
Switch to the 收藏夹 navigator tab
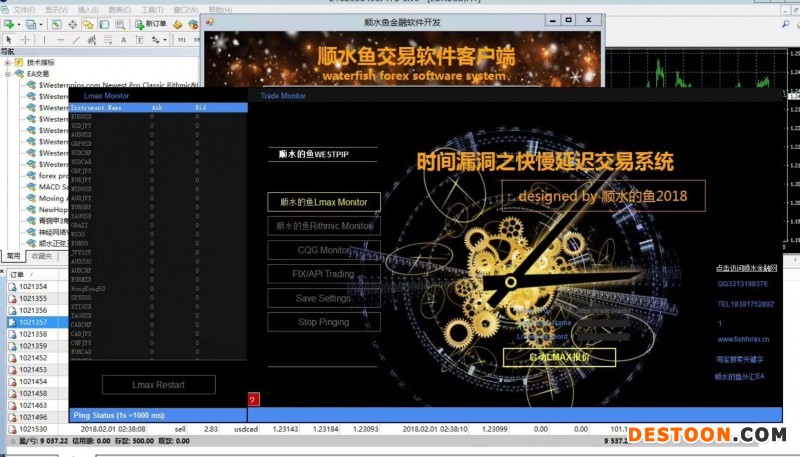(42, 256)
